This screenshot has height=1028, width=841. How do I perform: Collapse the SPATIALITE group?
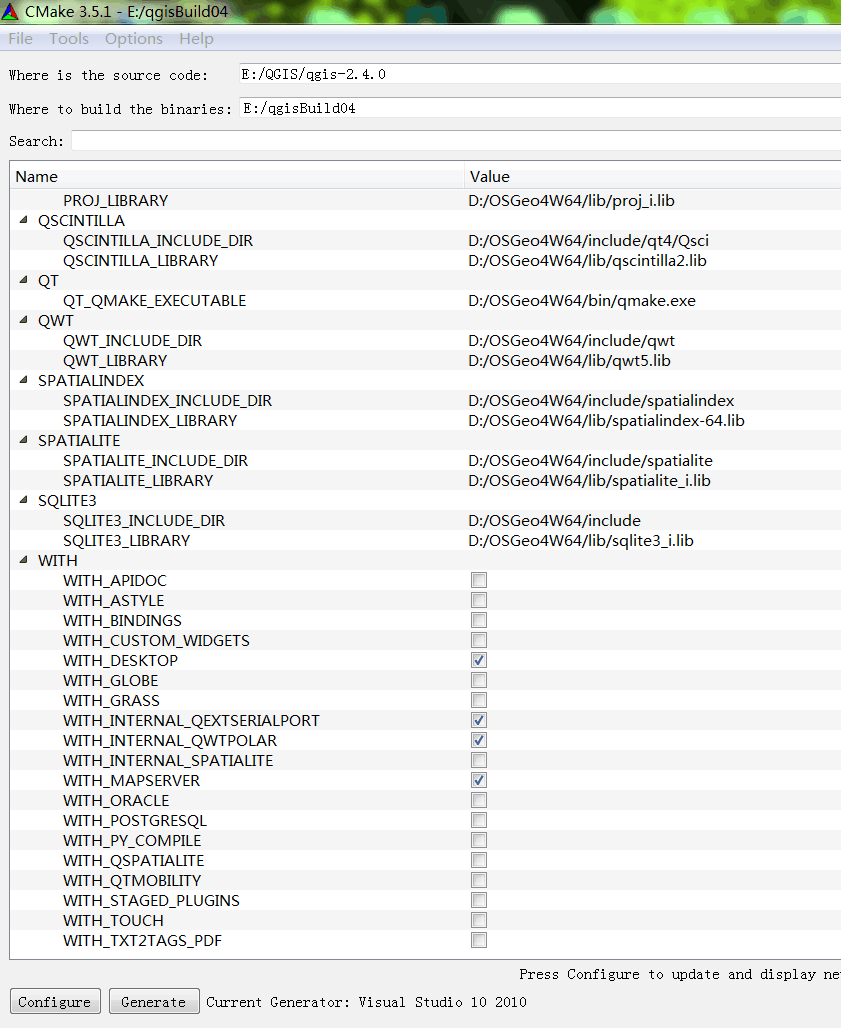tap(24, 440)
